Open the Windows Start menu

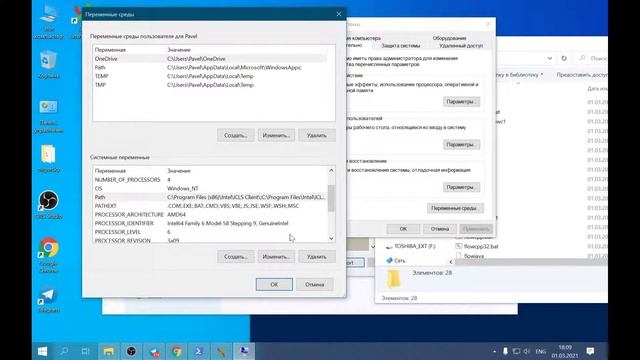coord(42,351)
